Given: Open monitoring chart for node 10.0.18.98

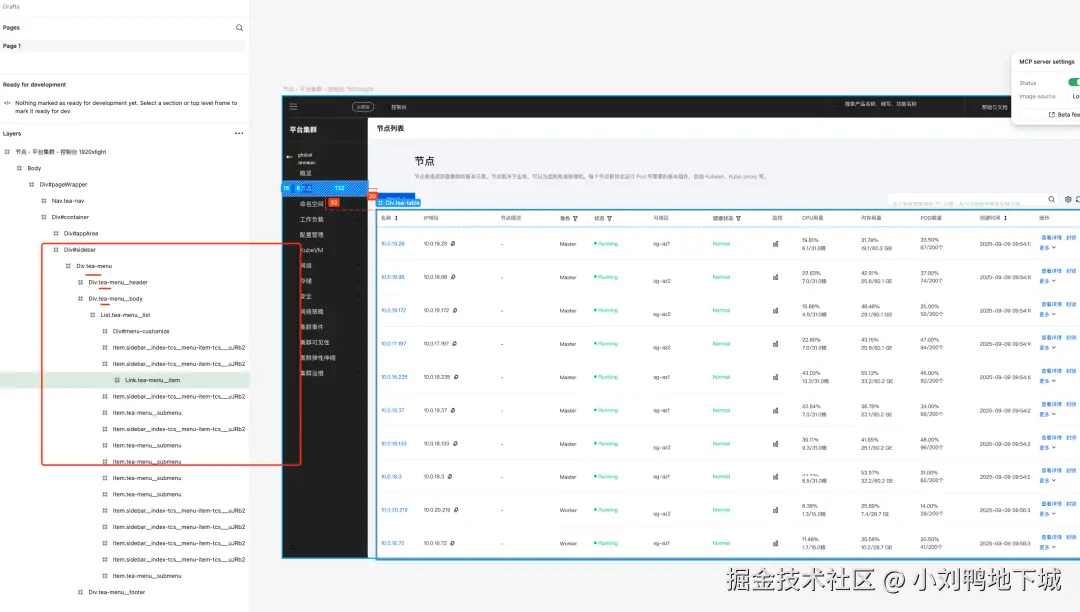Looking at the screenshot, I should [x=776, y=277].
